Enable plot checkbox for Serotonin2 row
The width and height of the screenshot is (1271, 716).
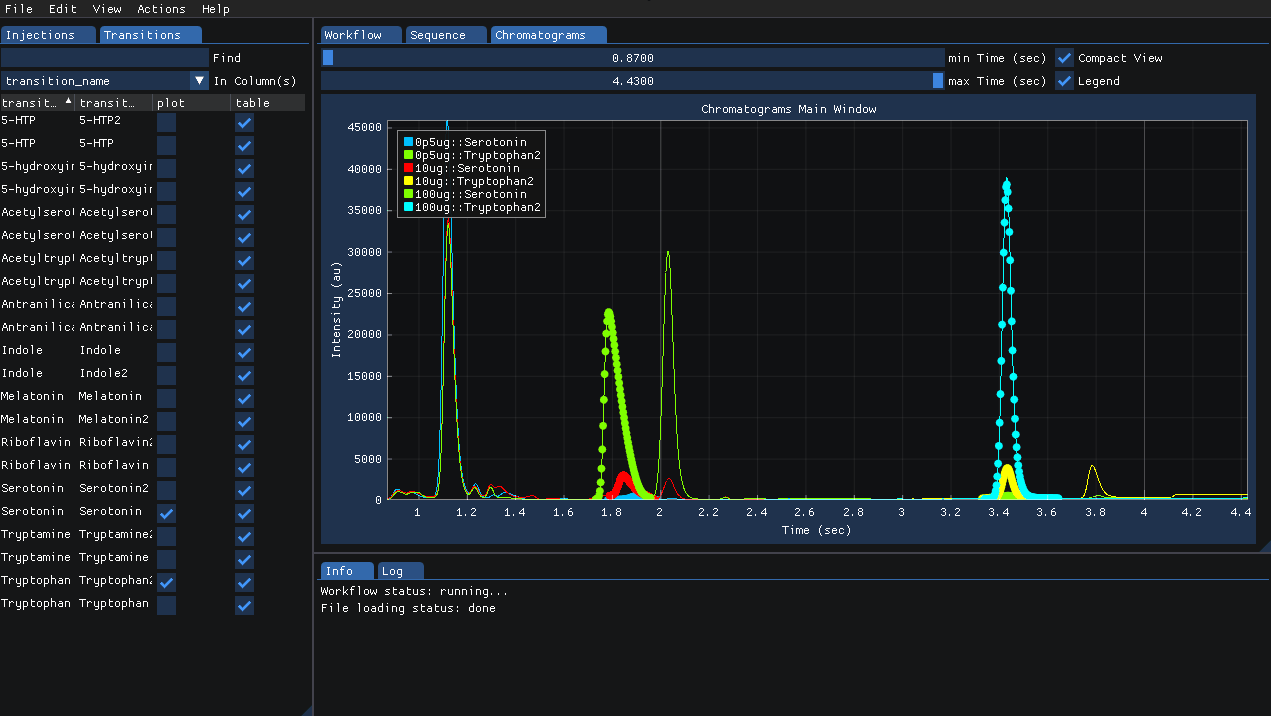167,490
